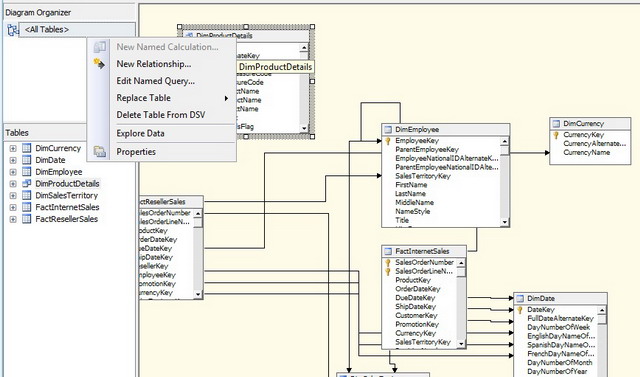Click the DimProductDetails named query icon in the Tables list
The height and width of the screenshot is (377, 640).
[27, 184]
